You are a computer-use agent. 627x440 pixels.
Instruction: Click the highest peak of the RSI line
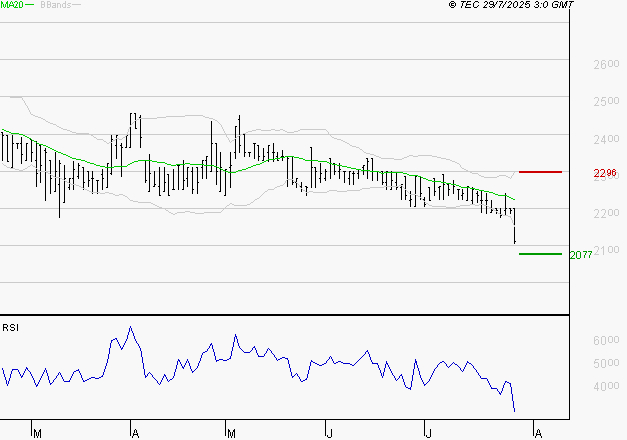(x=129, y=327)
